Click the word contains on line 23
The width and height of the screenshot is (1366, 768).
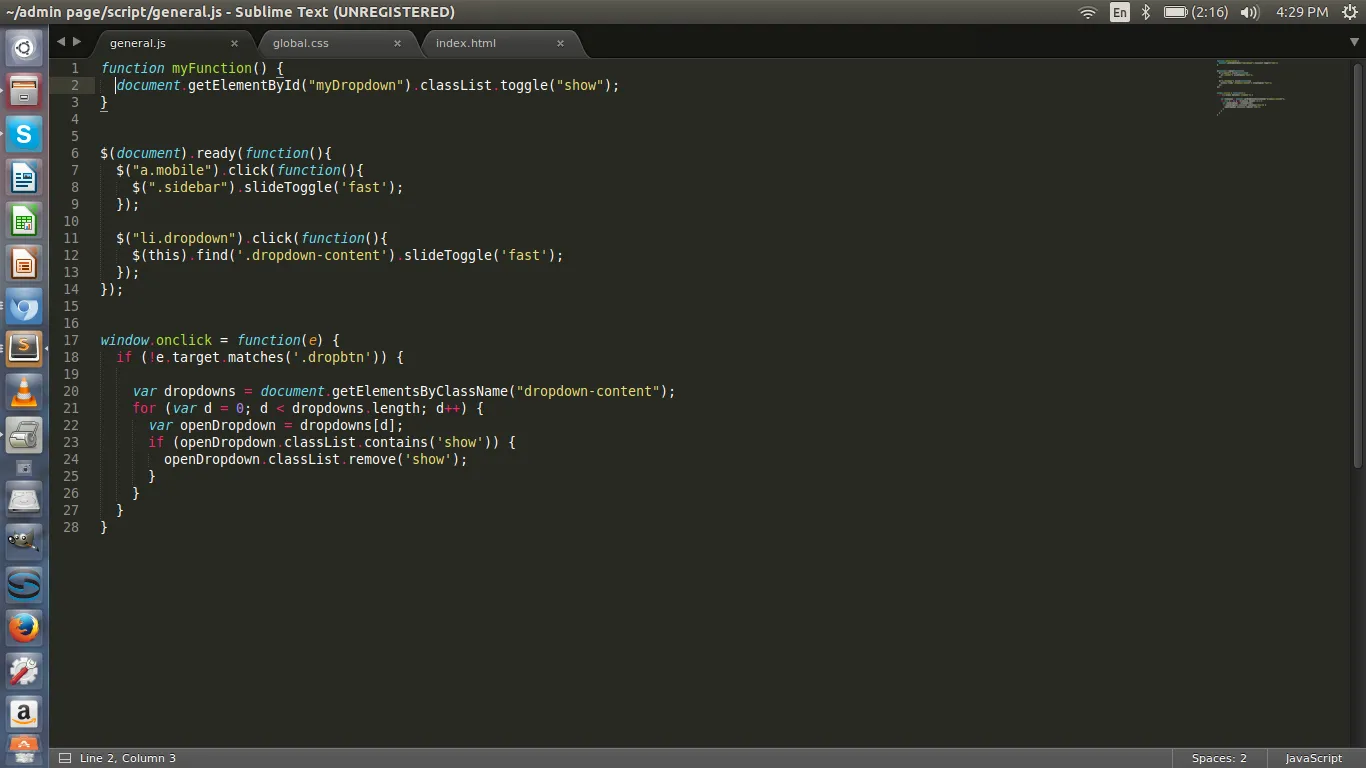tap(396, 442)
